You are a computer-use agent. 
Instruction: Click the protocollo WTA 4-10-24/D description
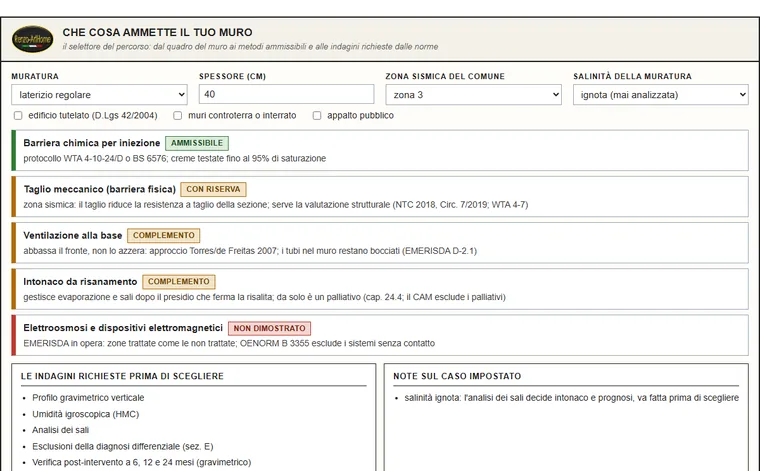(174, 158)
